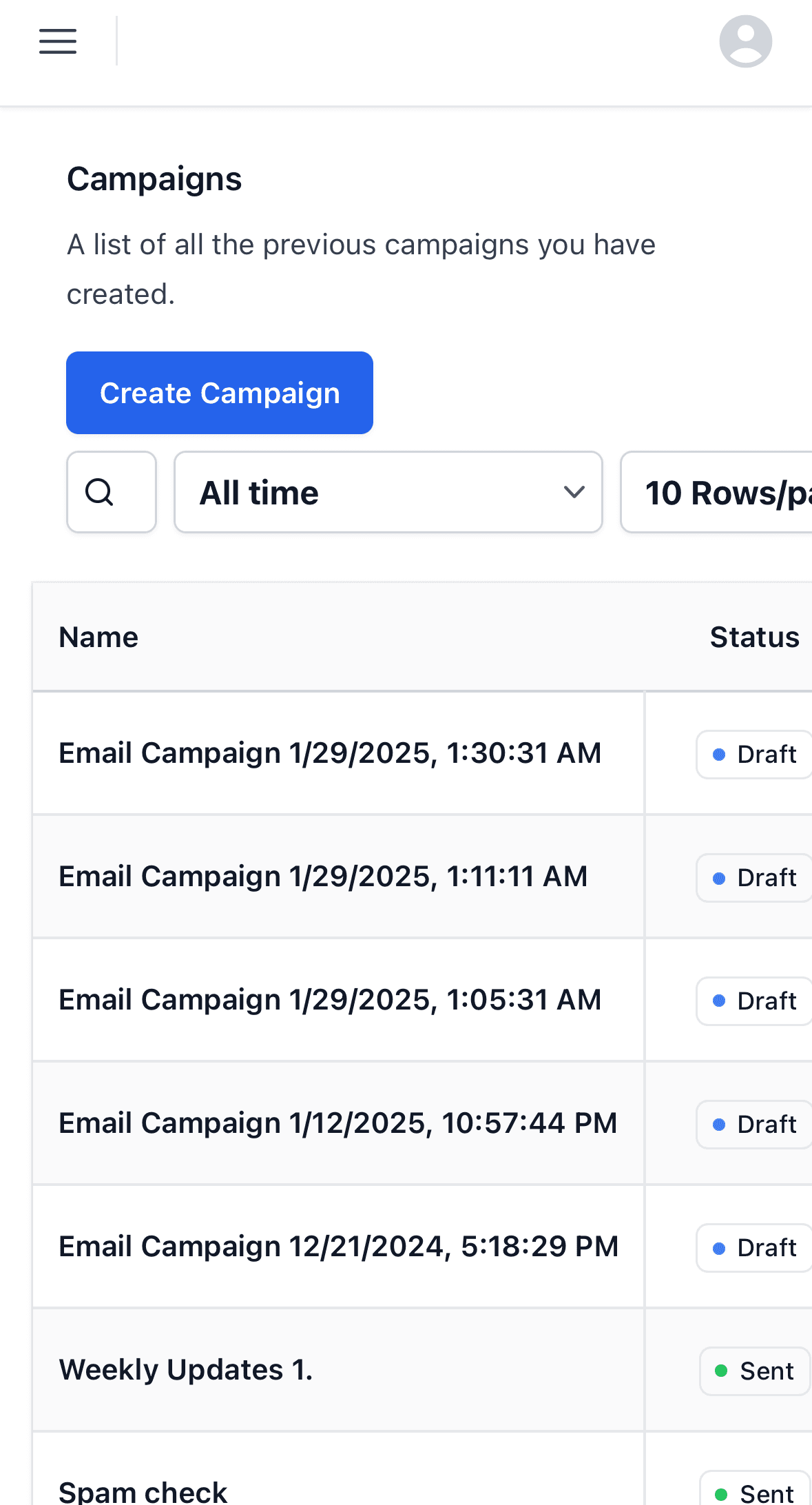Click the All time dropdown chevron arrow
The height and width of the screenshot is (1505, 812).
[574, 492]
